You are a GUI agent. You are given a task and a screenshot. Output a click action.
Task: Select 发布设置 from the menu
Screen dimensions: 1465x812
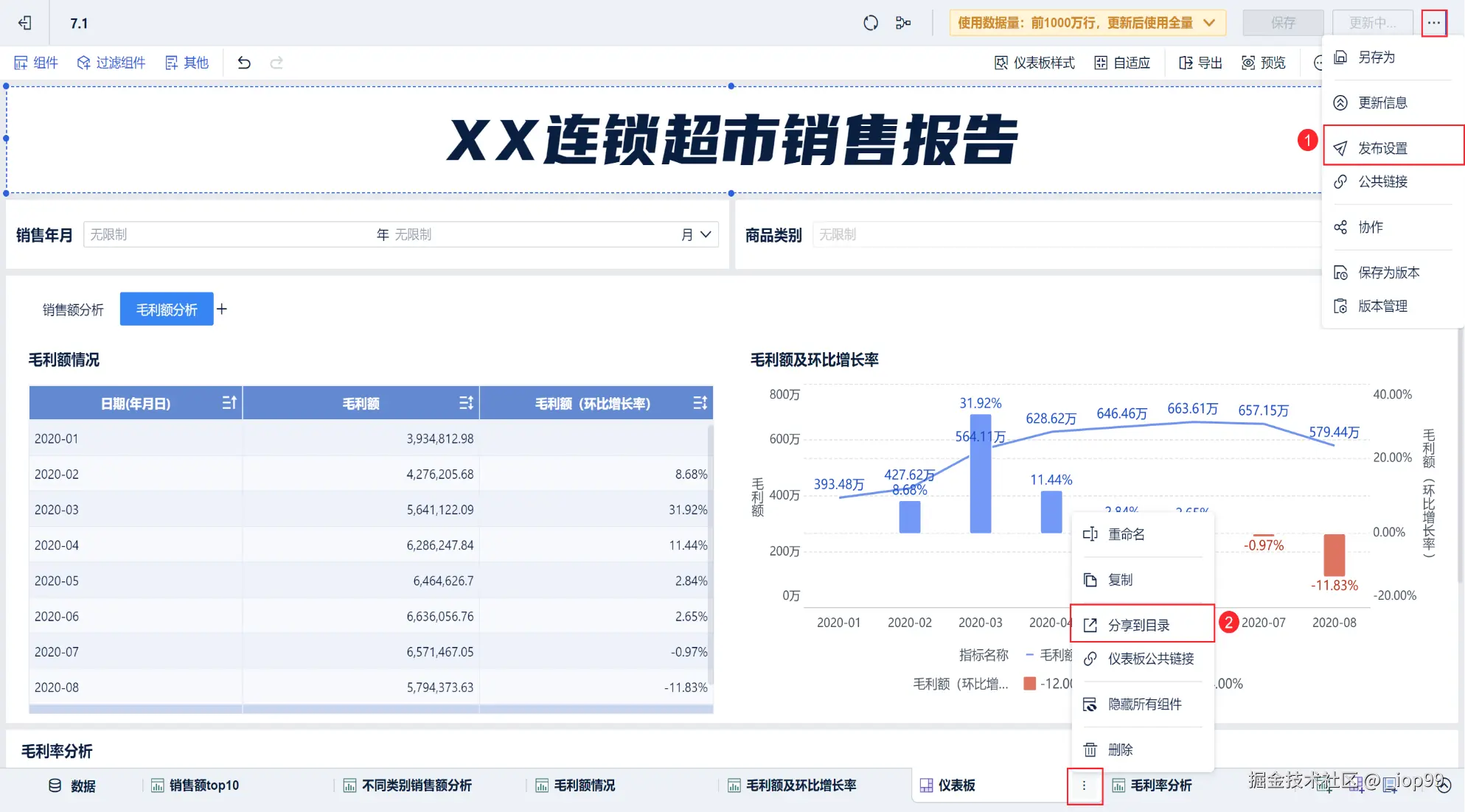(1382, 148)
